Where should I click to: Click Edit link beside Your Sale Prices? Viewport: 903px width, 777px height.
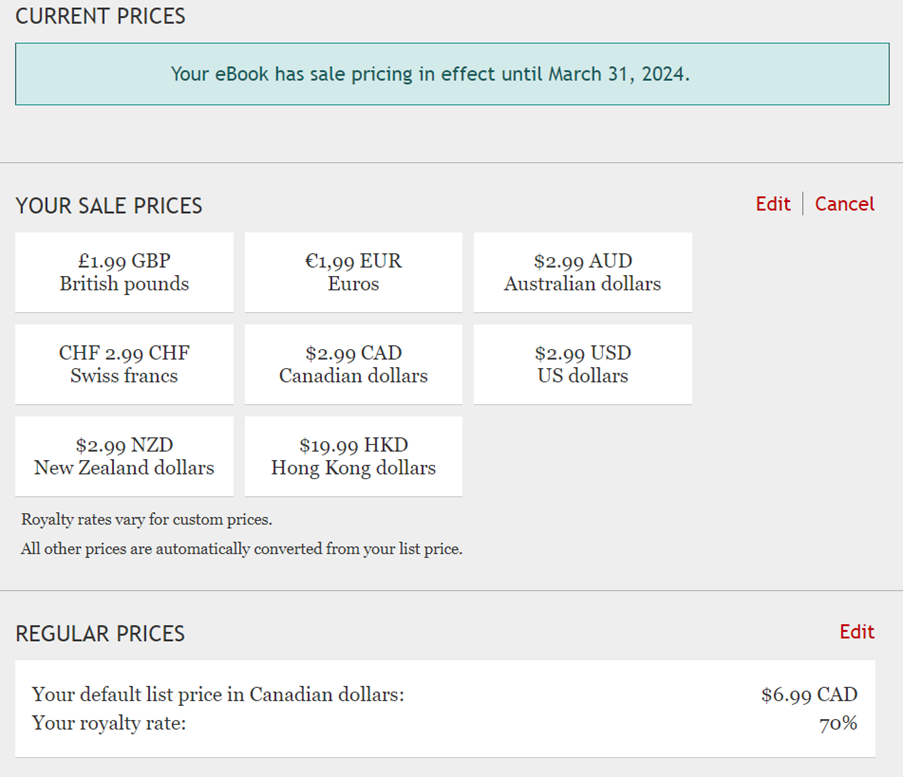(x=773, y=204)
